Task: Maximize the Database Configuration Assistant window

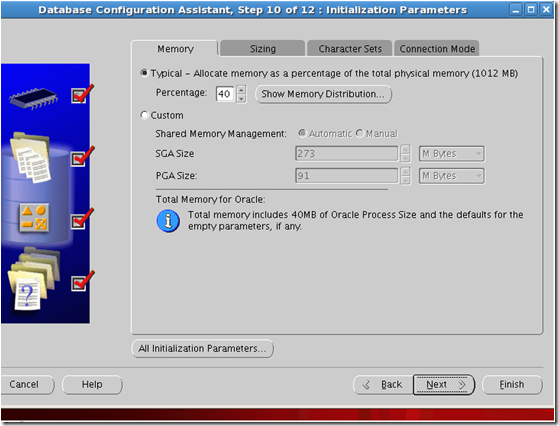Action: tap(531, 10)
